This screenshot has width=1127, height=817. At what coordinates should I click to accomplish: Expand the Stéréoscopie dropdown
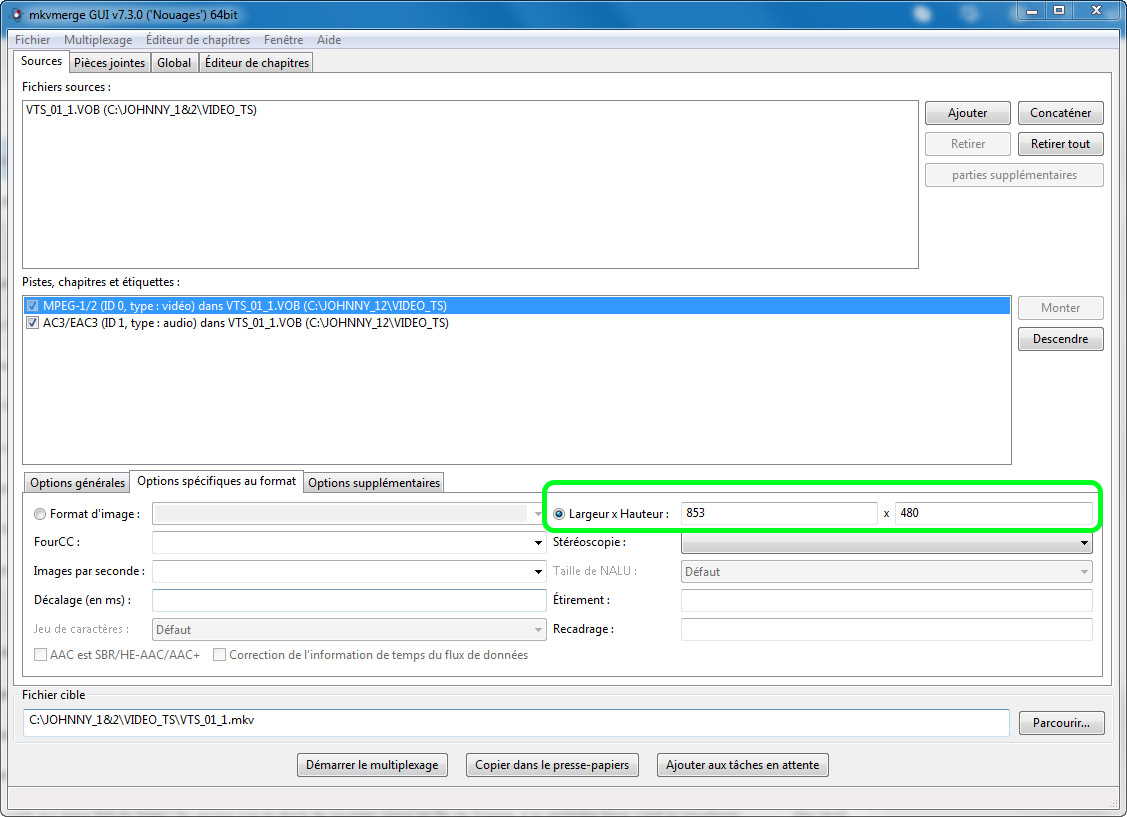[x=1084, y=543]
